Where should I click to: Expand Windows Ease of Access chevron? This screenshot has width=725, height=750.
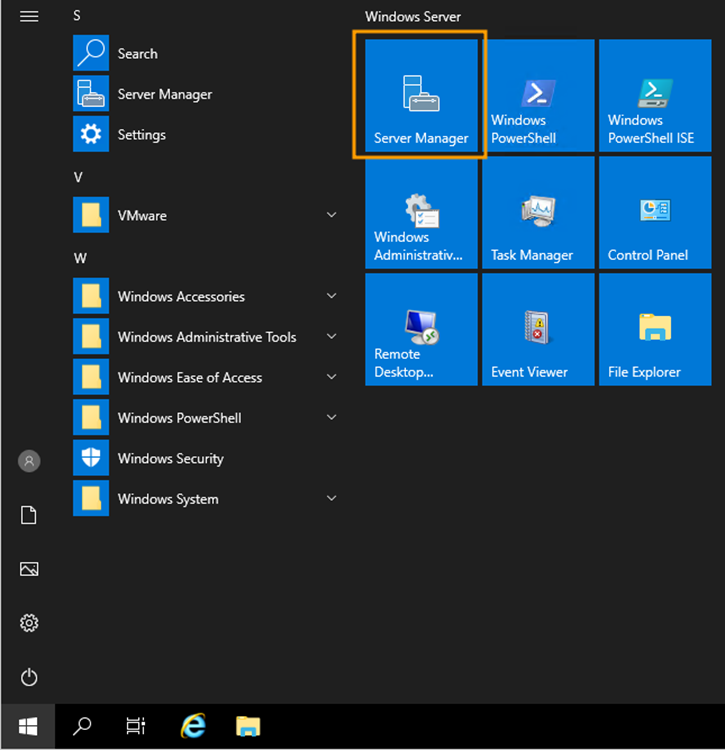pyautogui.click(x=331, y=376)
